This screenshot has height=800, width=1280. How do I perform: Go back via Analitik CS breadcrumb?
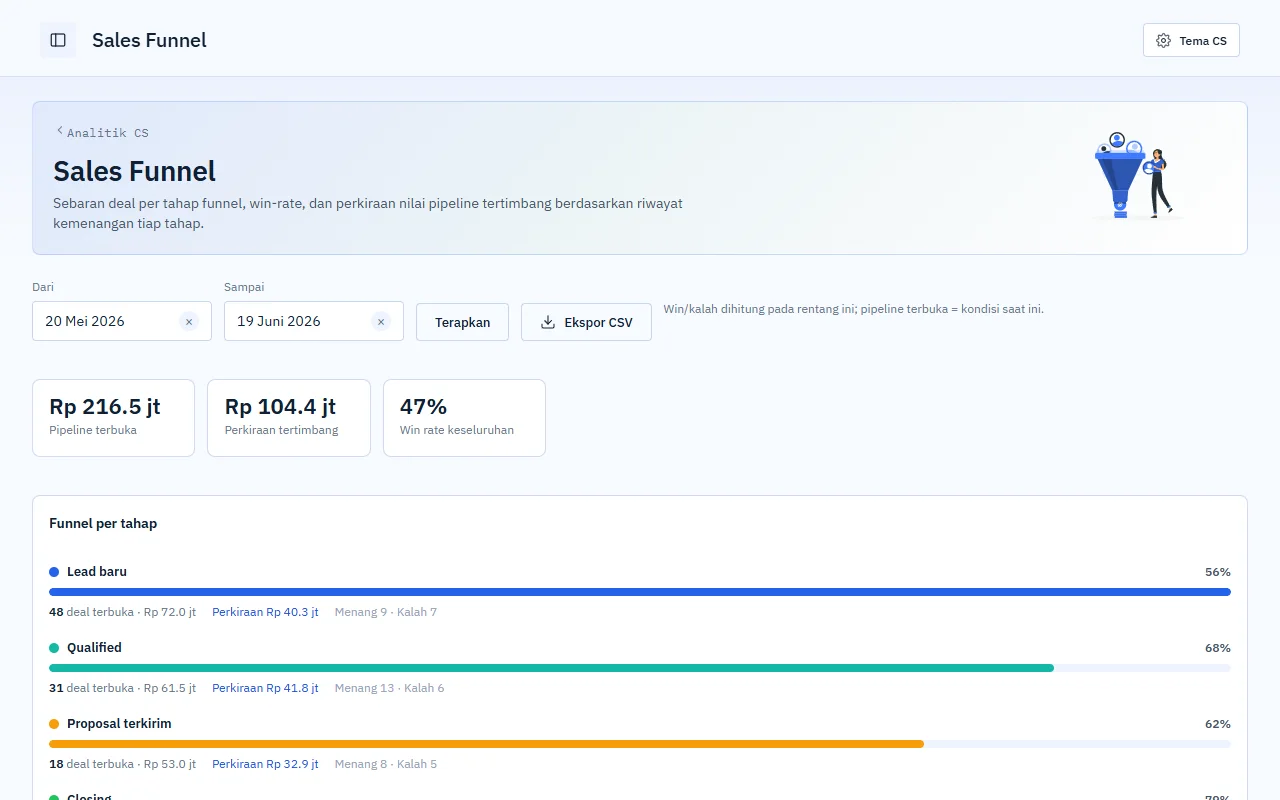coord(102,132)
